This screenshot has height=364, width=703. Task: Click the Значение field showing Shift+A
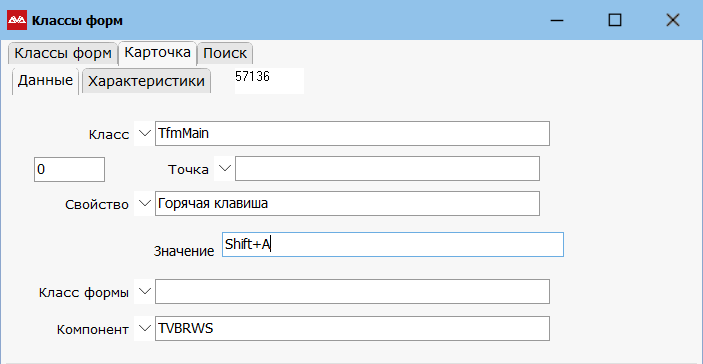(x=393, y=244)
